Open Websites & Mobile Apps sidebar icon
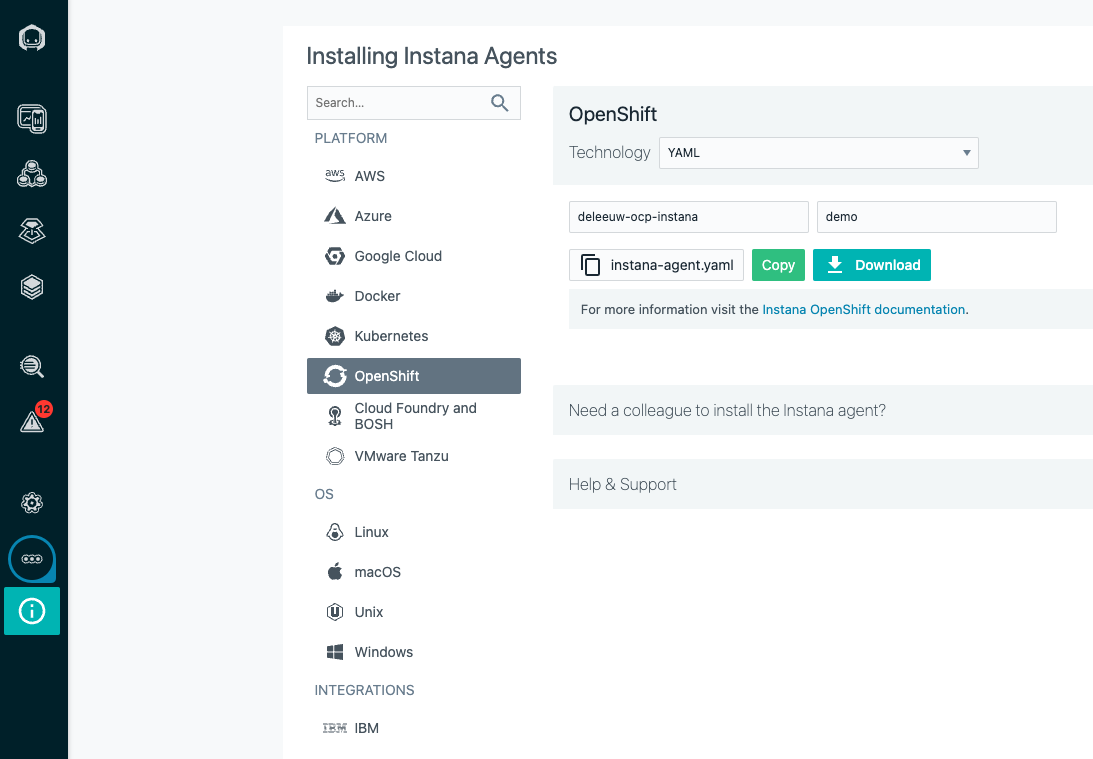The width and height of the screenshot is (1093, 759). [32, 118]
